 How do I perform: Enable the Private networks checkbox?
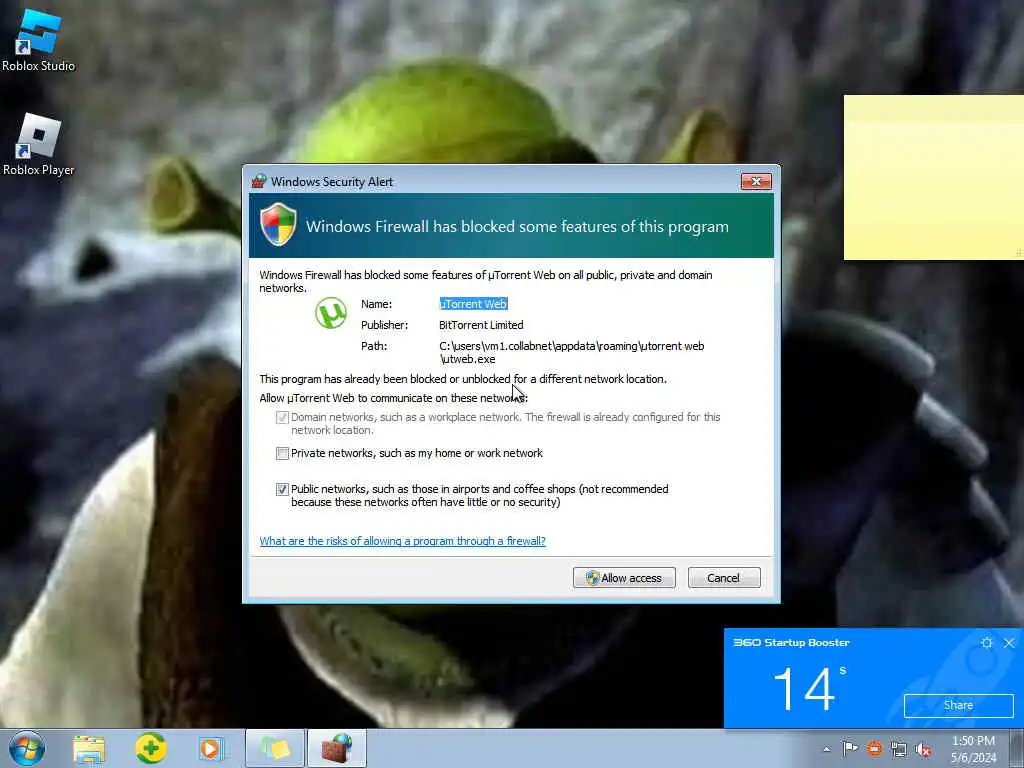click(x=282, y=453)
